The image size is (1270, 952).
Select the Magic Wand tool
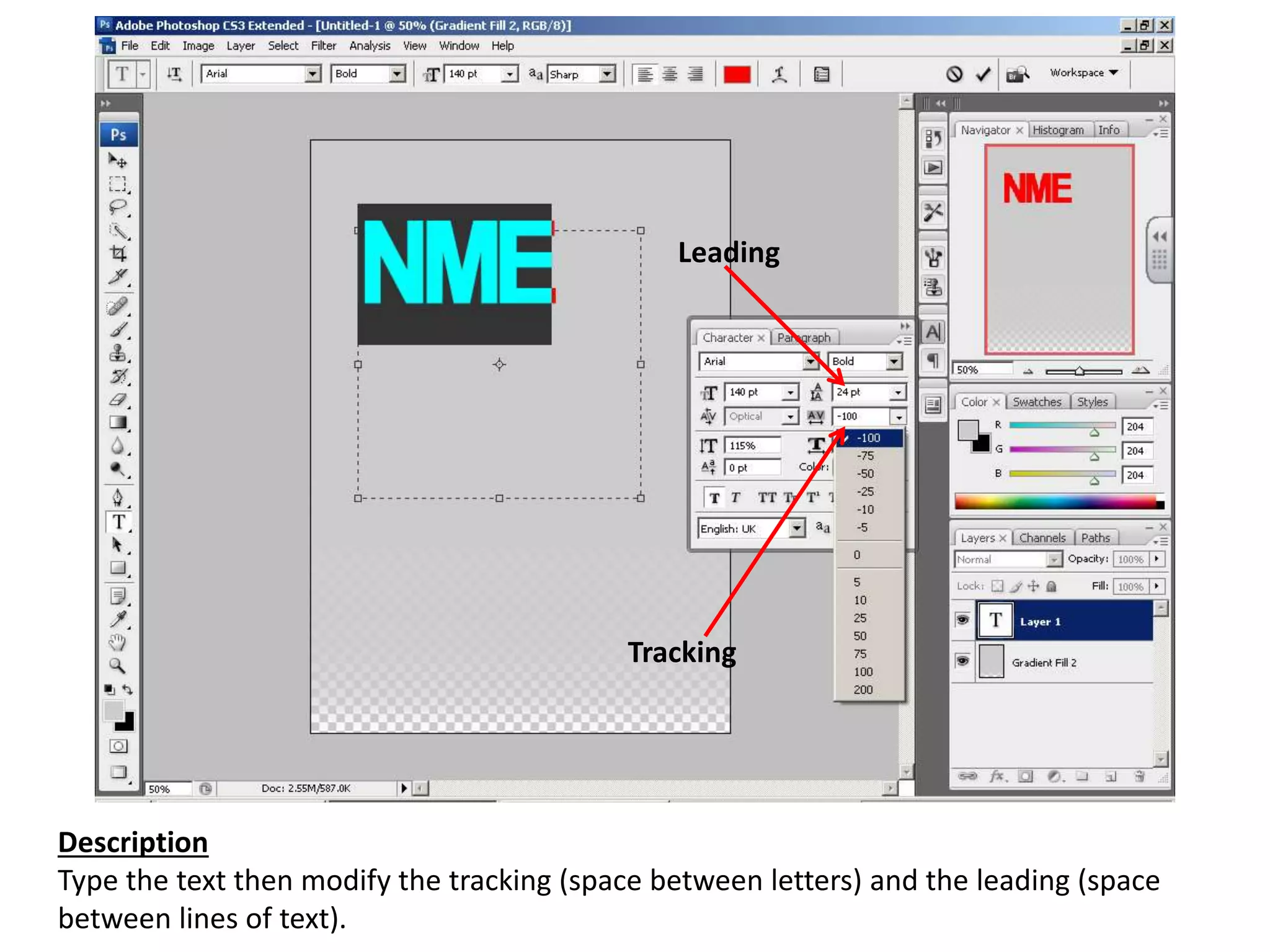tap(118, 231)
